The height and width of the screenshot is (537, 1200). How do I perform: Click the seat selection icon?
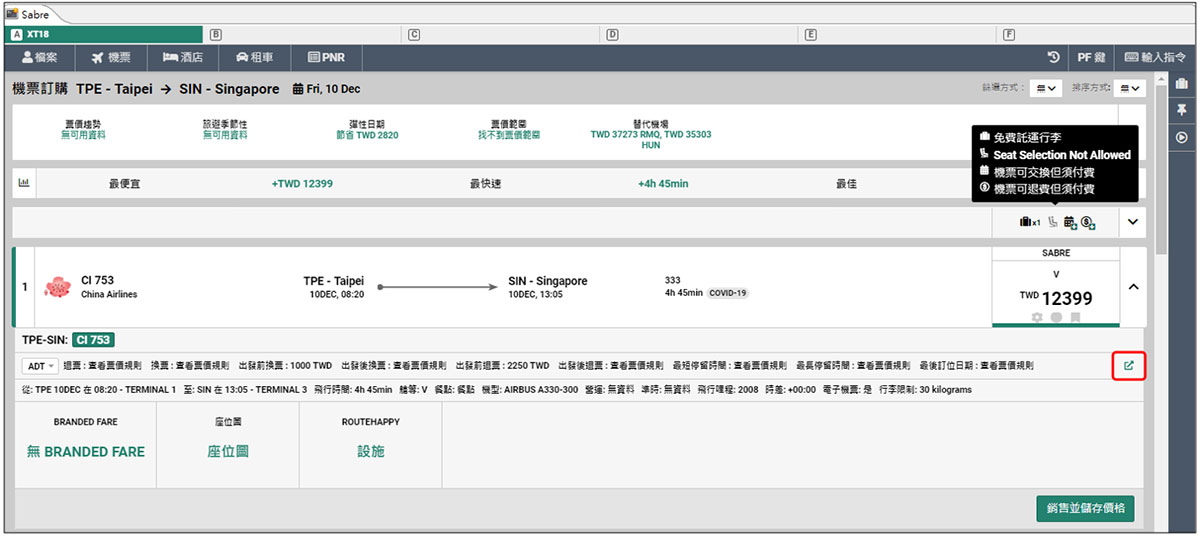coord(1053,222)
